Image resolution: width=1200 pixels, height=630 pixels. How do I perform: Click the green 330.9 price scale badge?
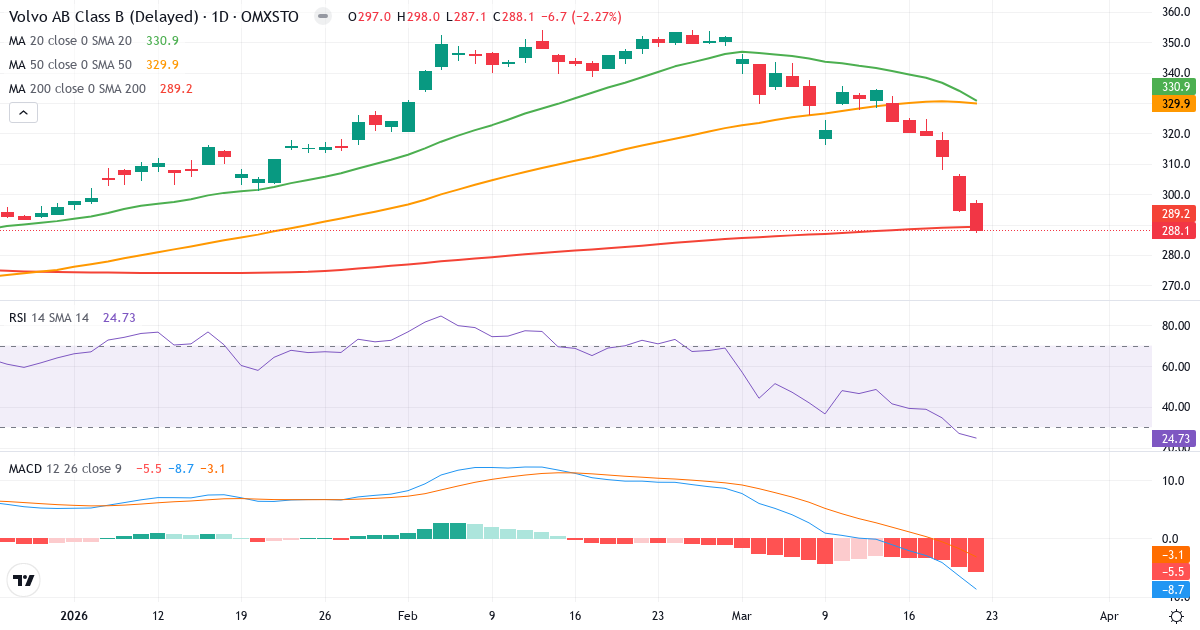tap(1172, 87)
